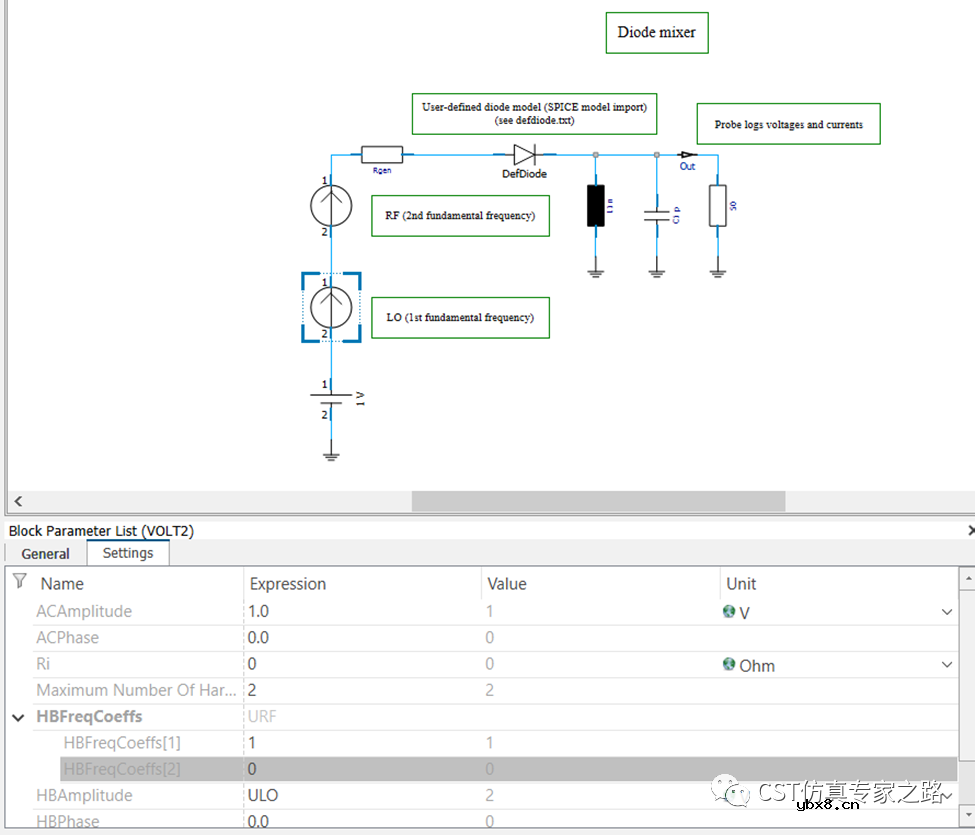Select the DefDiode diode component
Screen dimensions: 975x835
524,155
